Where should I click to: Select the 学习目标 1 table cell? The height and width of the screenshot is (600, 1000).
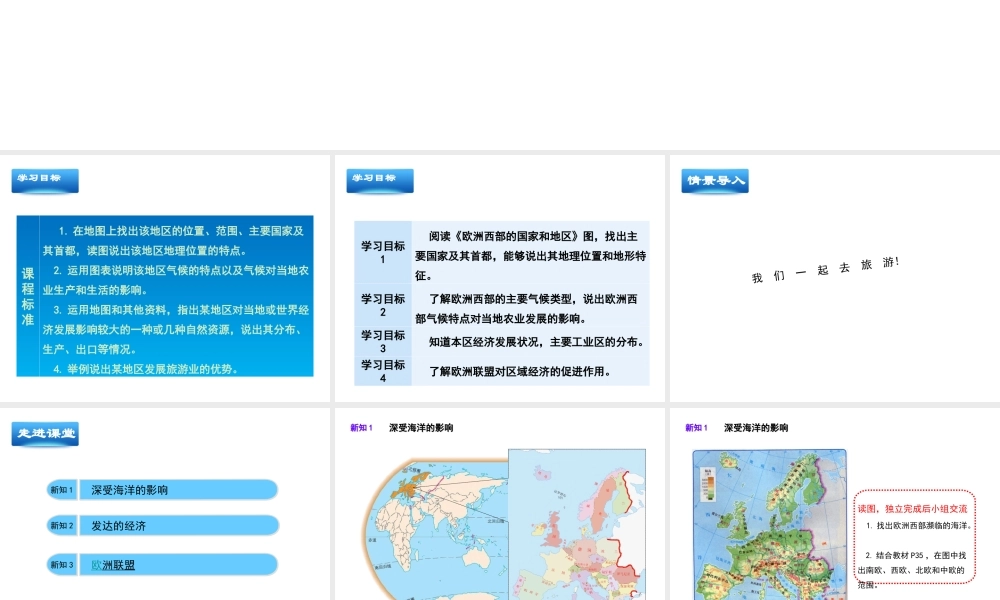382,252
